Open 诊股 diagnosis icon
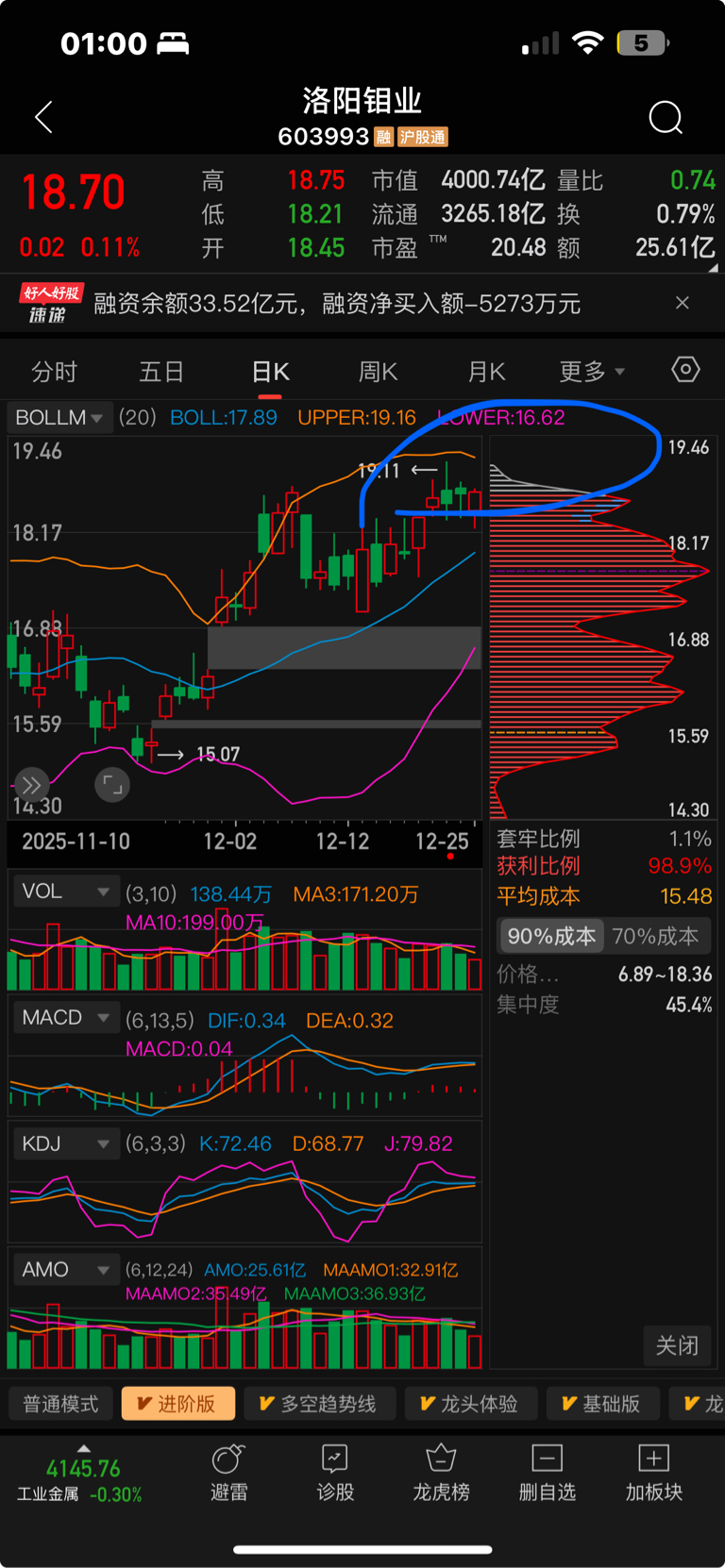The width and height of the screenshot is (725, 1568). [x=335, y=1459]
